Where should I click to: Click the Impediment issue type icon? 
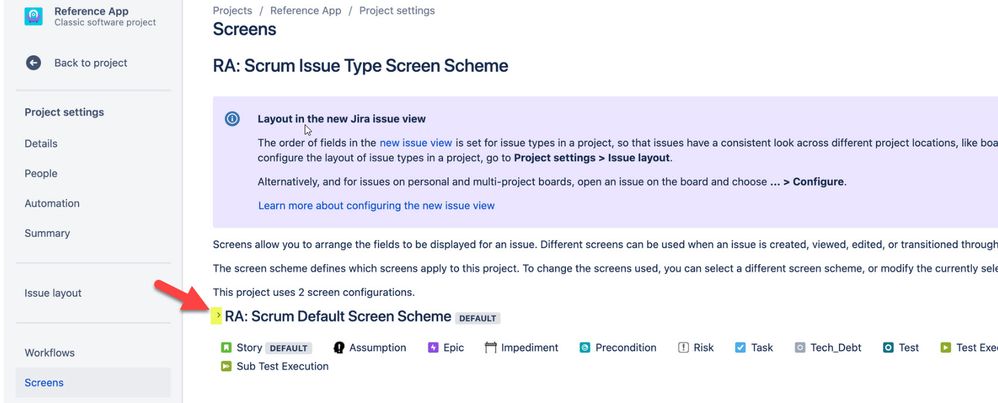coord(491,348)
